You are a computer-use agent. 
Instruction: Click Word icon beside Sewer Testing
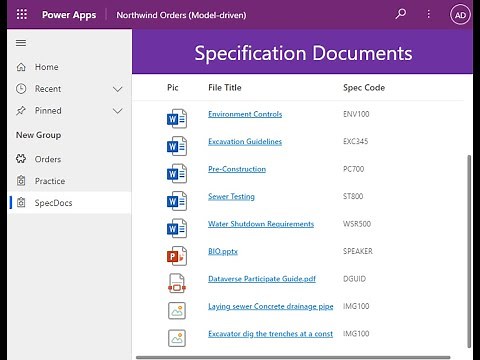pos(177,201)
